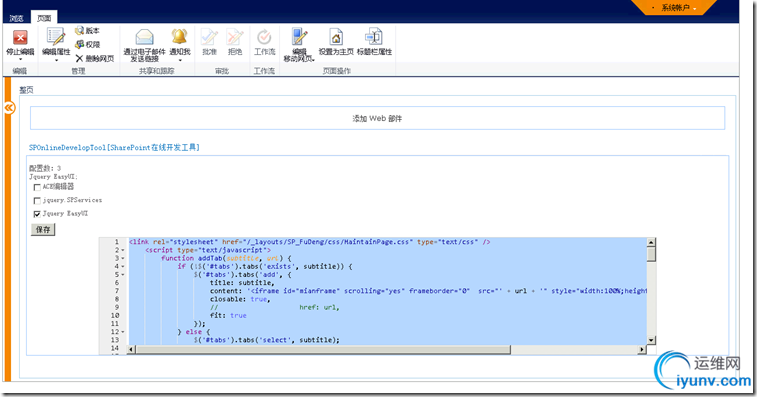
Task: Click the Edit Mobile Page icon
Action: pyautogui.click(x=299, y=37)
